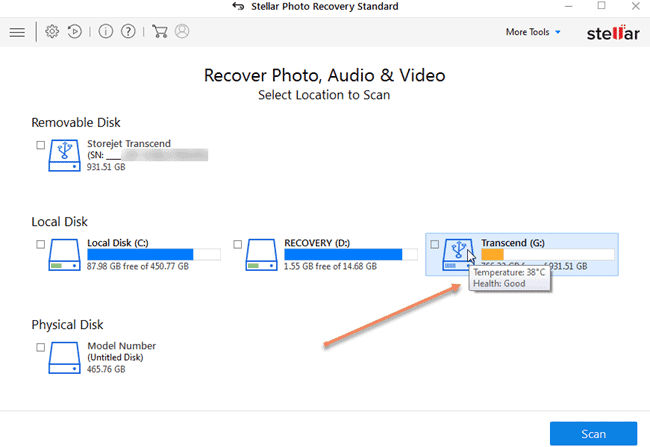Close the Stellar Photo Recovery window

click(635, 6)
